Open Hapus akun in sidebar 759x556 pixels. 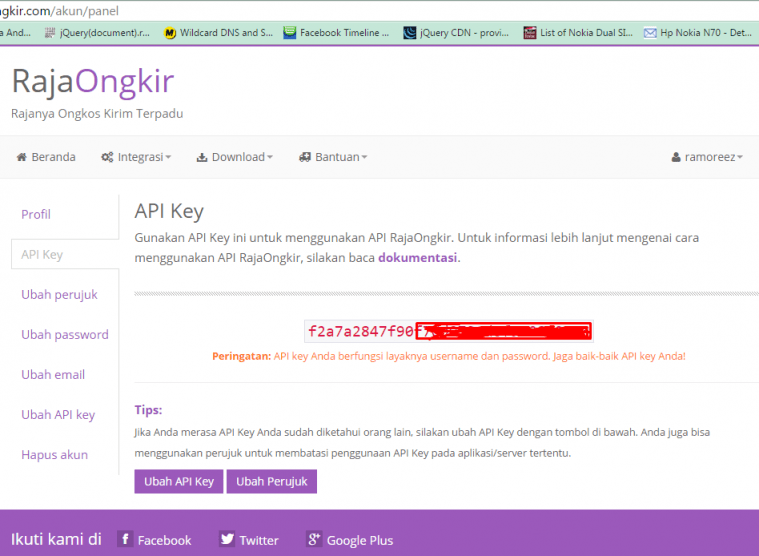click(55, 455)
